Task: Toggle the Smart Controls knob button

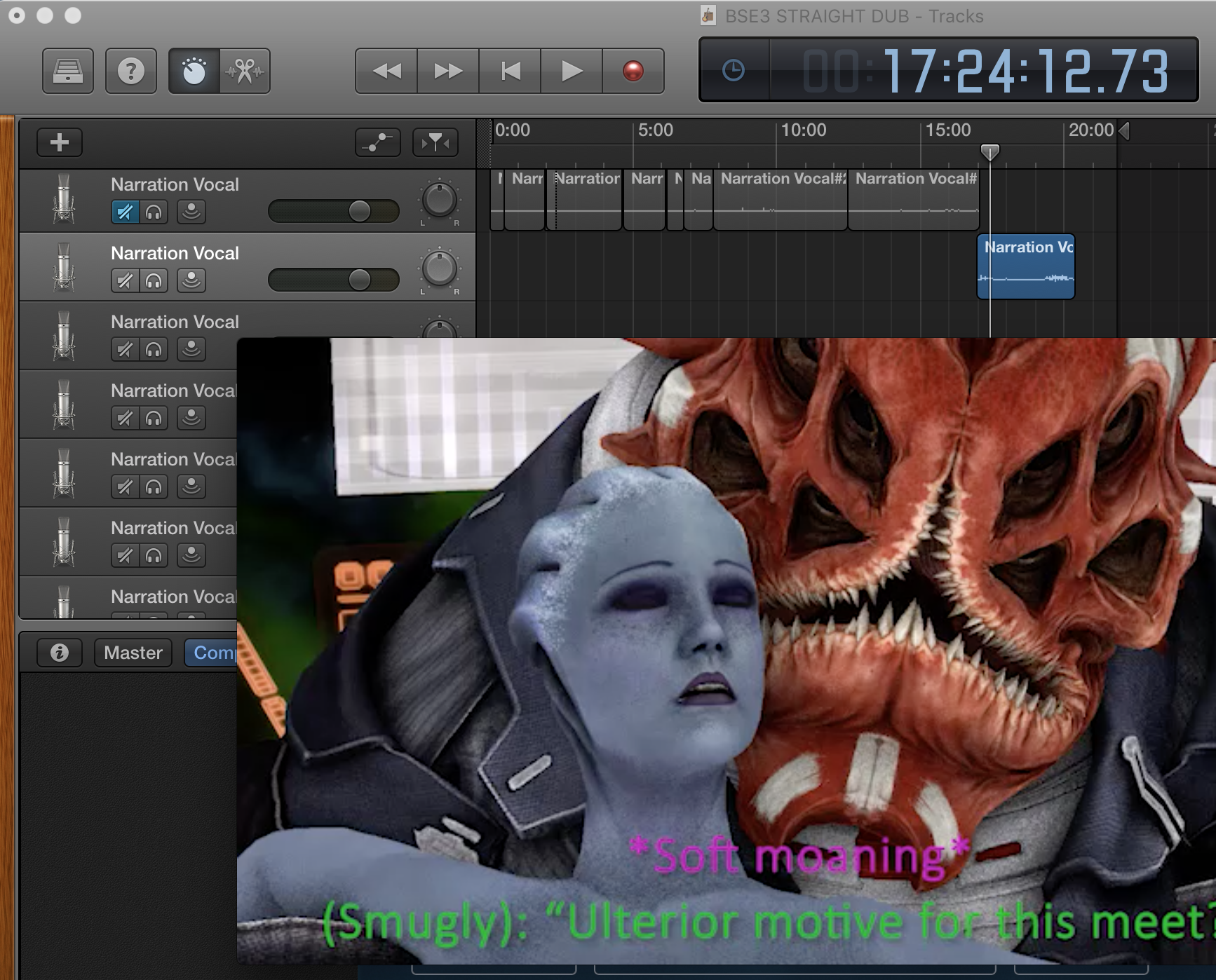Action: (x=194, y=71)
